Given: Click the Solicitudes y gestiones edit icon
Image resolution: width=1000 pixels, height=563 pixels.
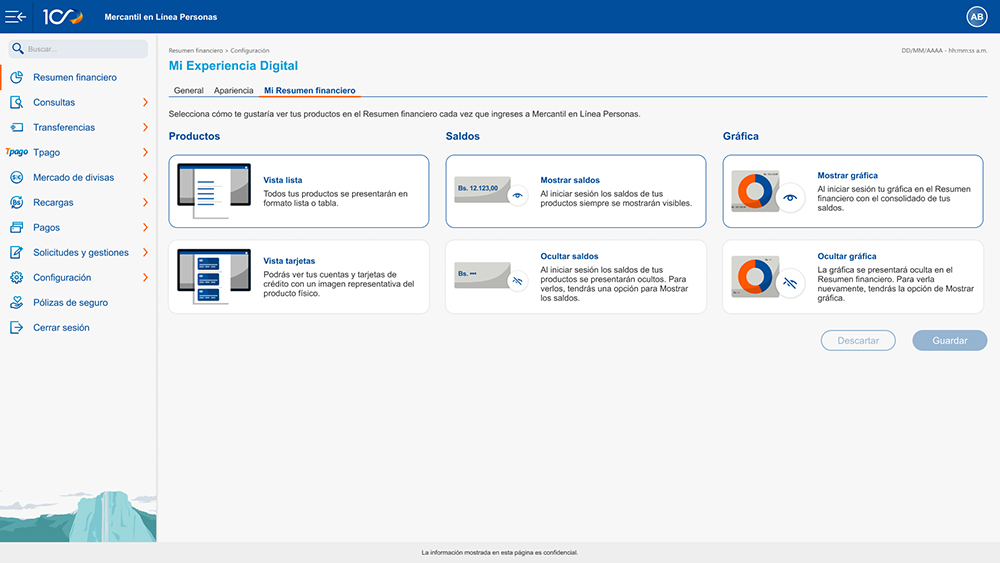Looking at the screenshot, I should (17, 252).
